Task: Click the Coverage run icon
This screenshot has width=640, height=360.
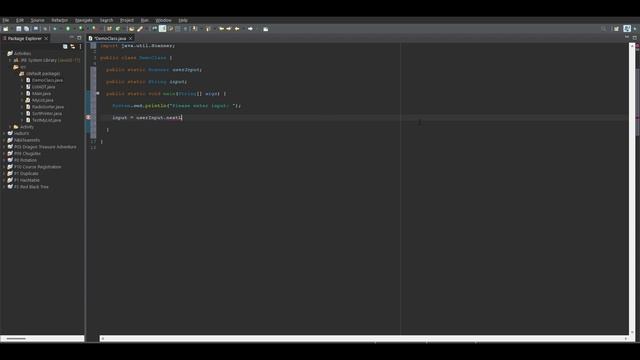Action: [x=80, y=29]
